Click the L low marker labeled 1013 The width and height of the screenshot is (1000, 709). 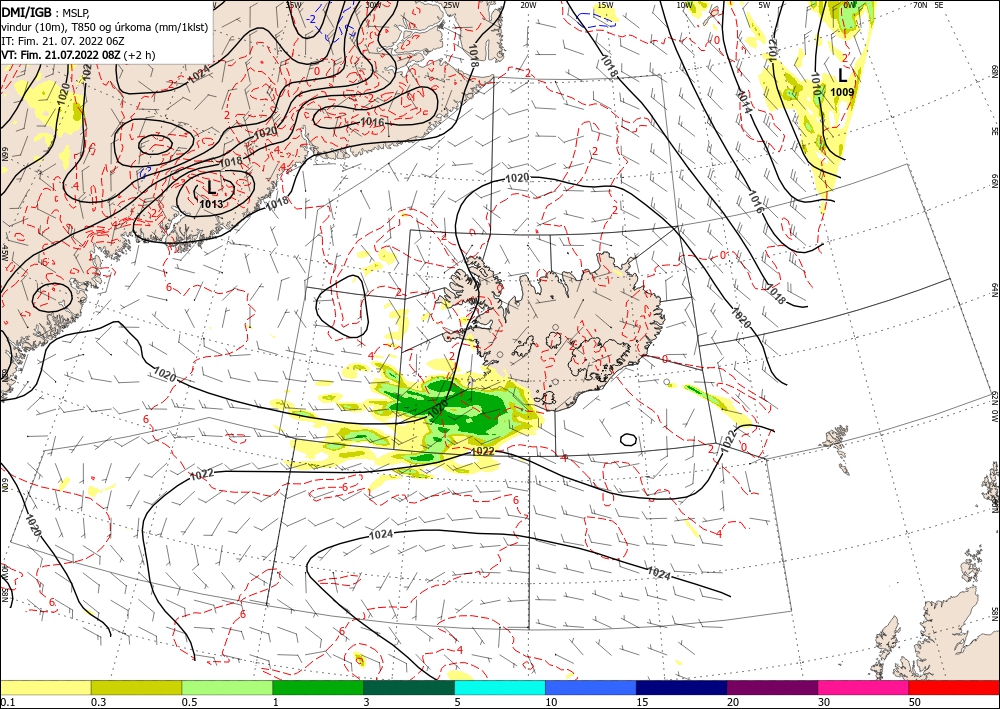point(211,187)
